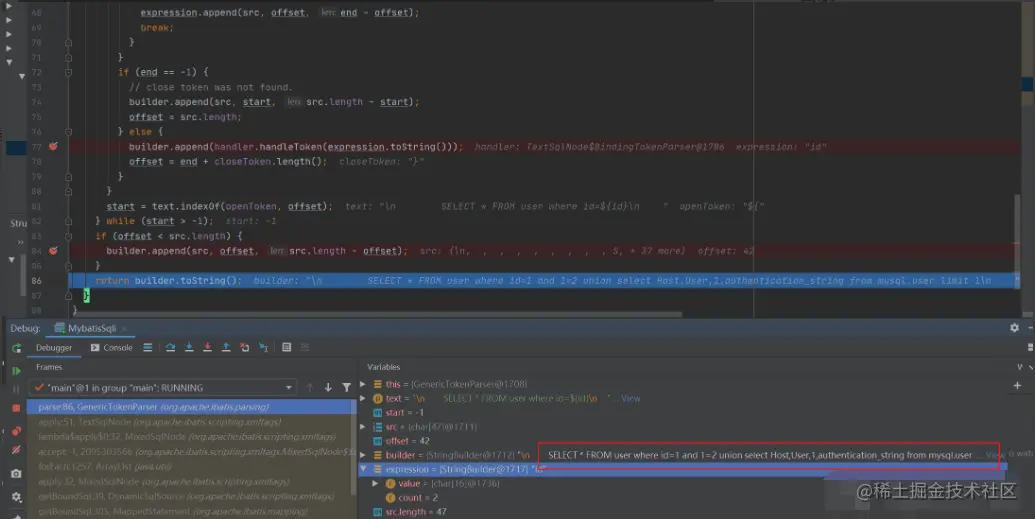Expand the 'this' variable node
The image size is (1035, 519).
[x=363, y=384]
